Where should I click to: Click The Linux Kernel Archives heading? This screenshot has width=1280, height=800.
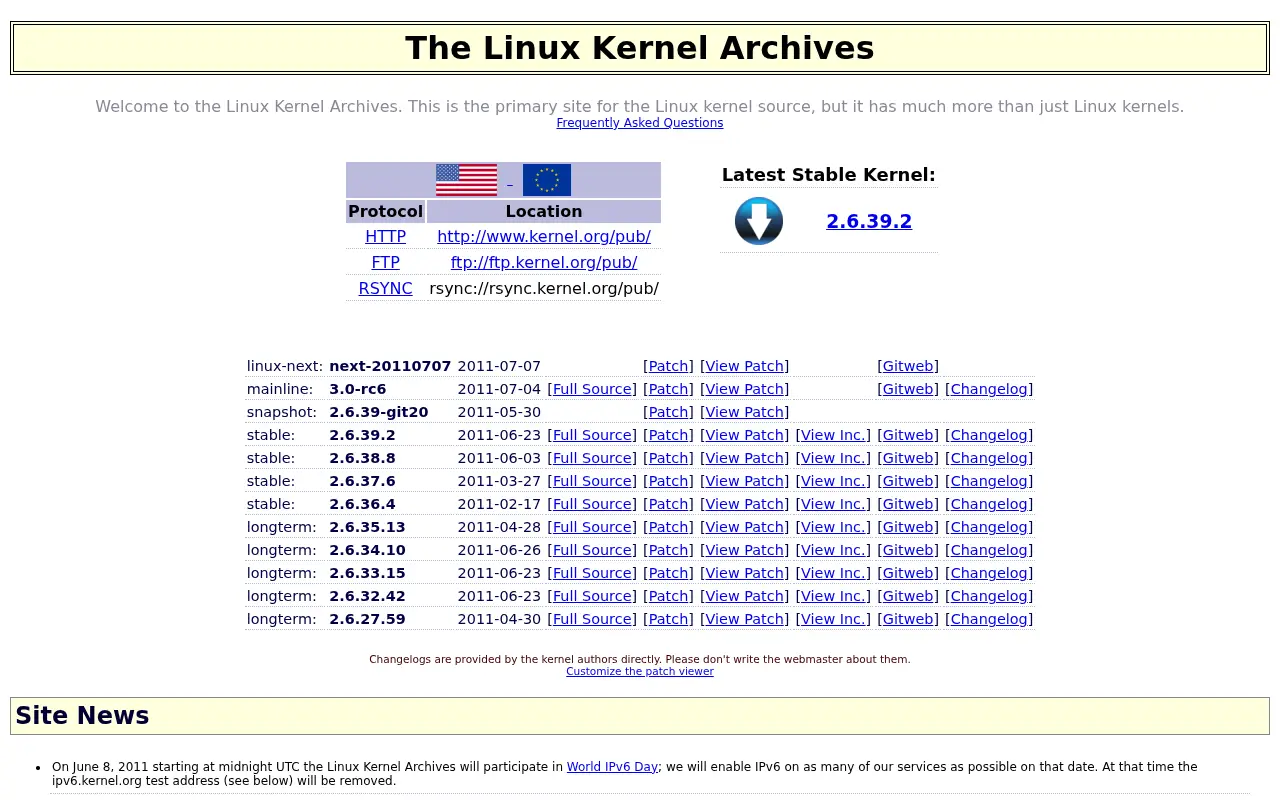(x=640, y=48)
